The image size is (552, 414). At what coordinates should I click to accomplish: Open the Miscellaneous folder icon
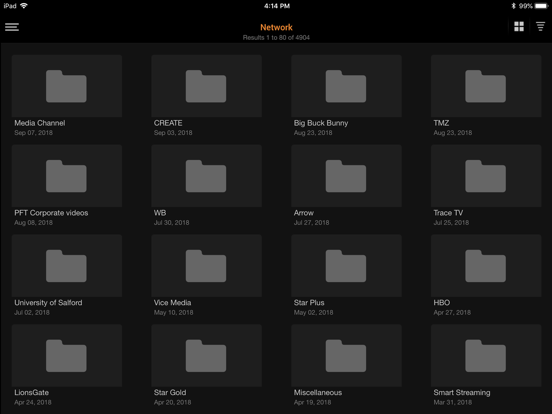coord(346,356)
